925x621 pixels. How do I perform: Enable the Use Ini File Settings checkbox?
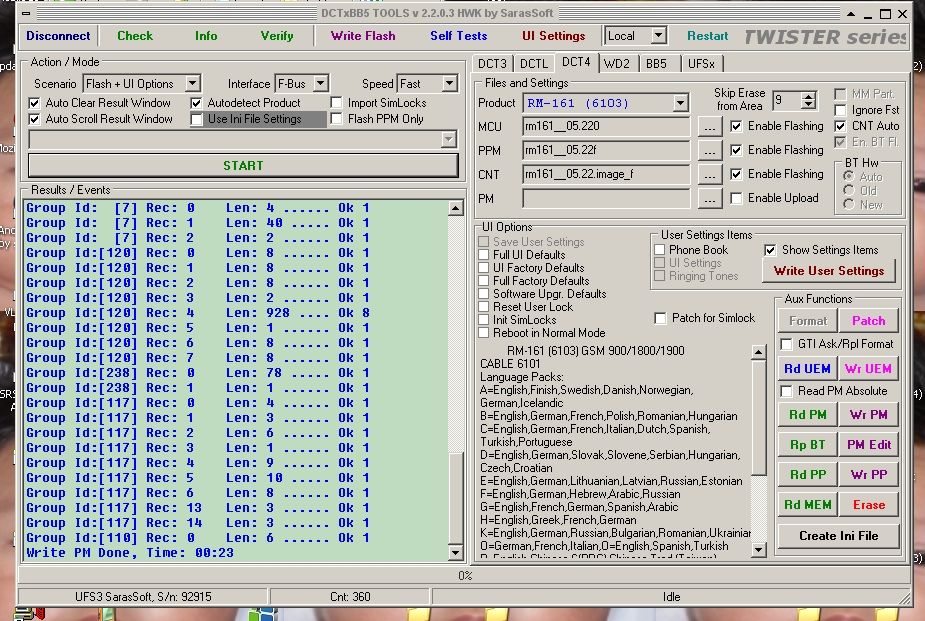tap(197, 119)
